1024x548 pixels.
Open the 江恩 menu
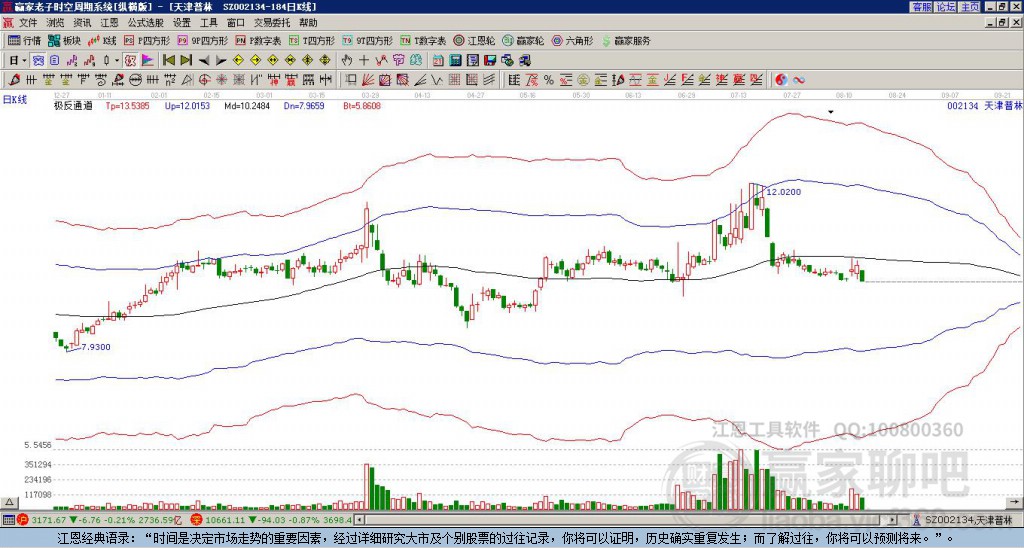pyautogui.click(x=110, y=23)
